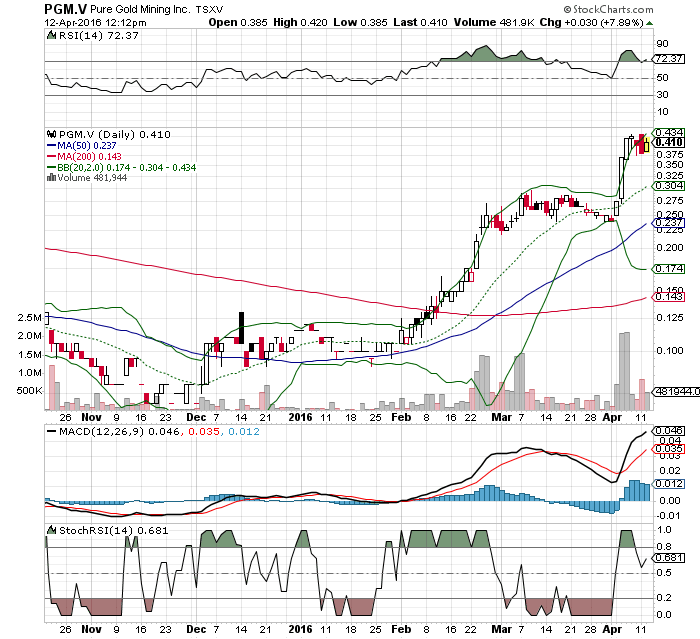Image resolution: width=700 pixels, height=639 pixels.
Task: Click the 12-Apr-2016 12:12pm timestamp
Action: click(95, 22)
